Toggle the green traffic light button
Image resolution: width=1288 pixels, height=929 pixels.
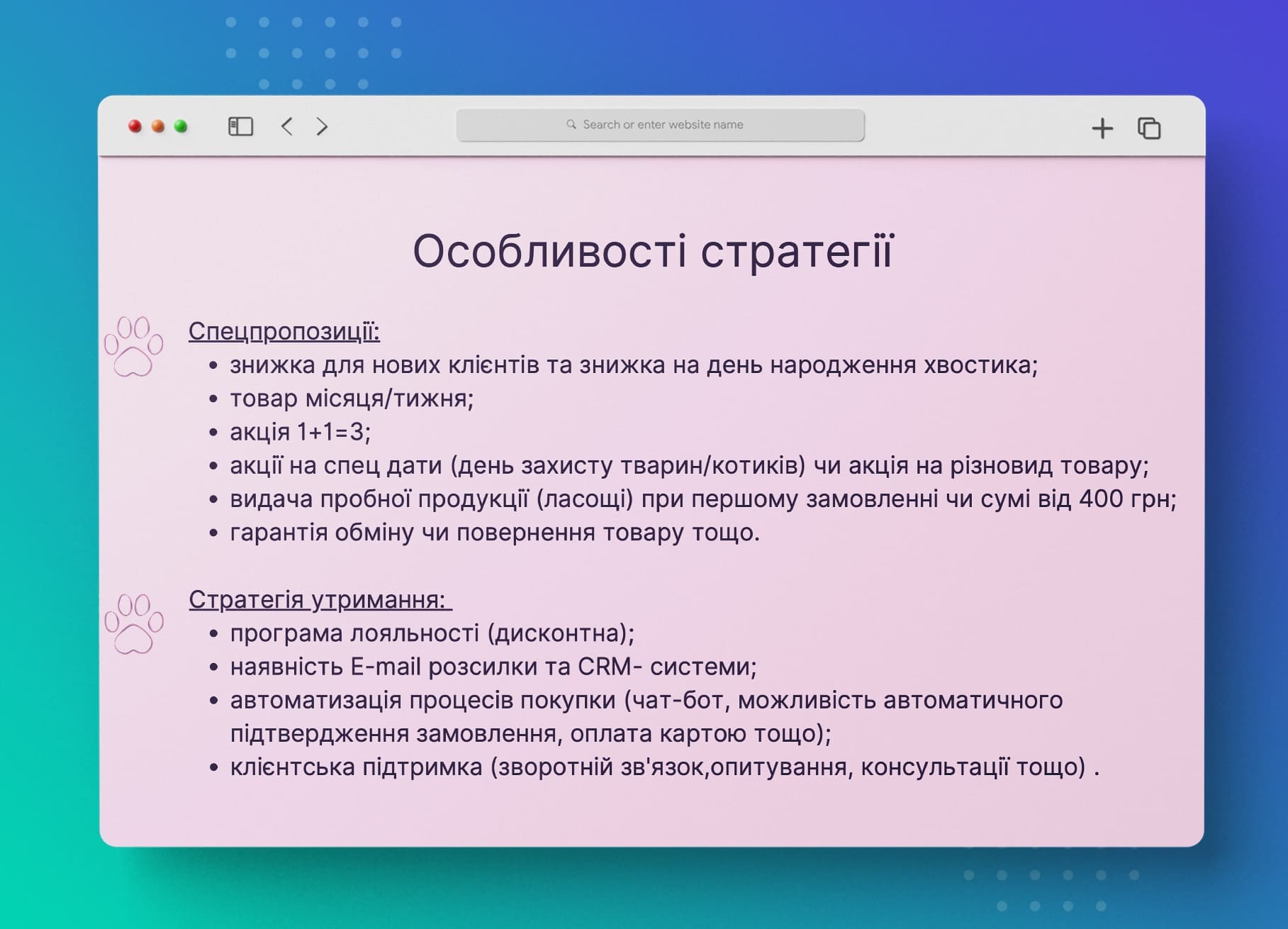click(181, 126)
